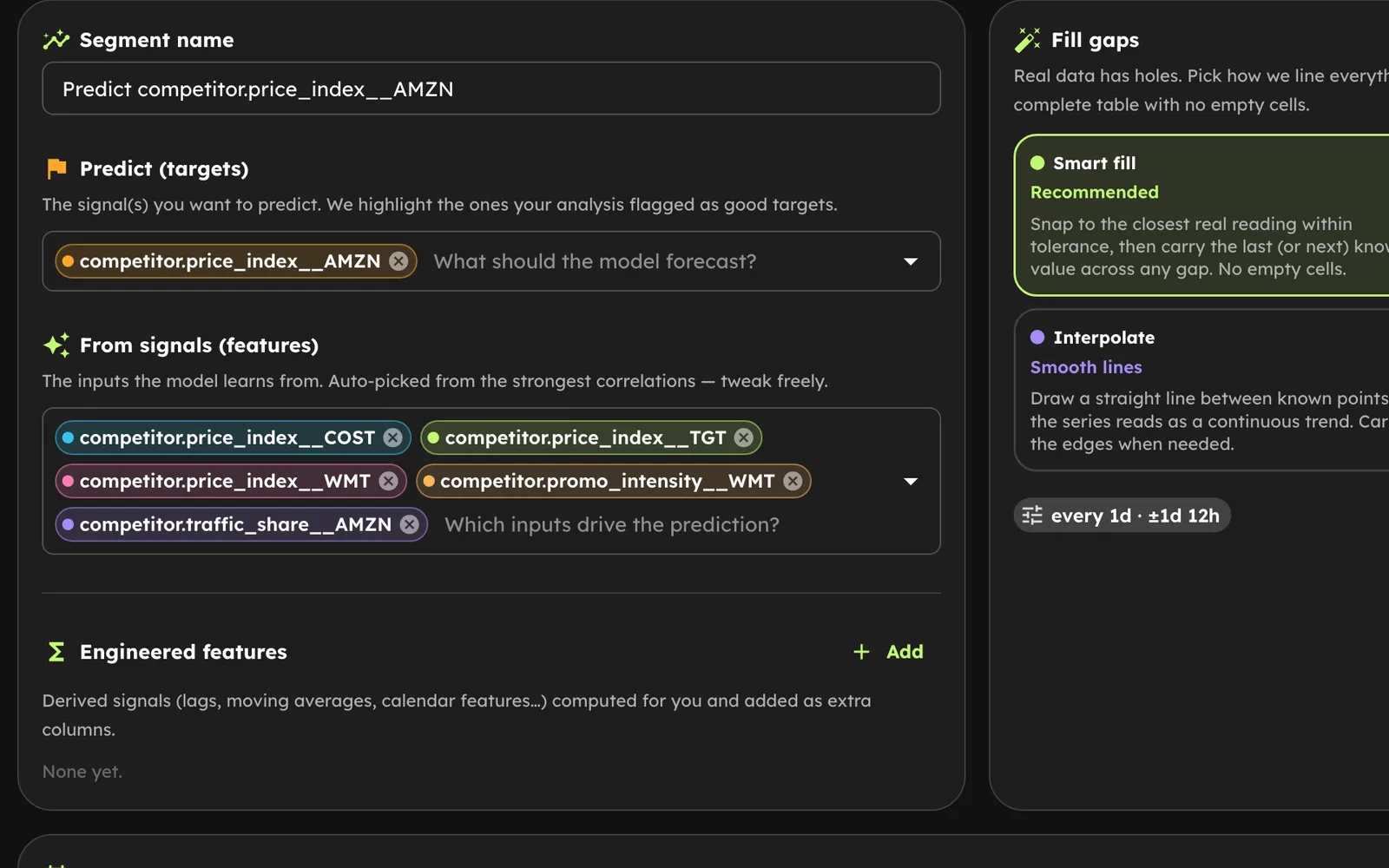Click the 'Smooth lines' label
The width and height of the screenshot is (1389, 868).
coord(1086,367)
